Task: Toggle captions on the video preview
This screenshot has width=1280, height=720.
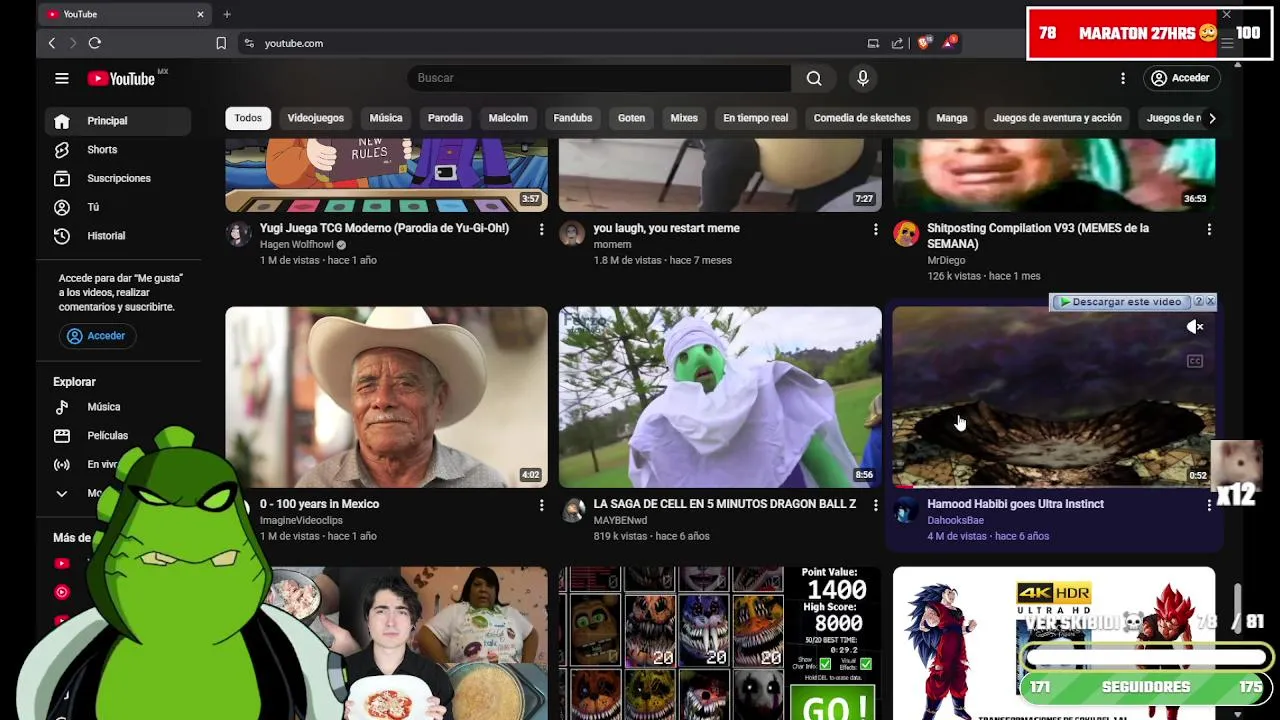Action: tap(1195, 361)
